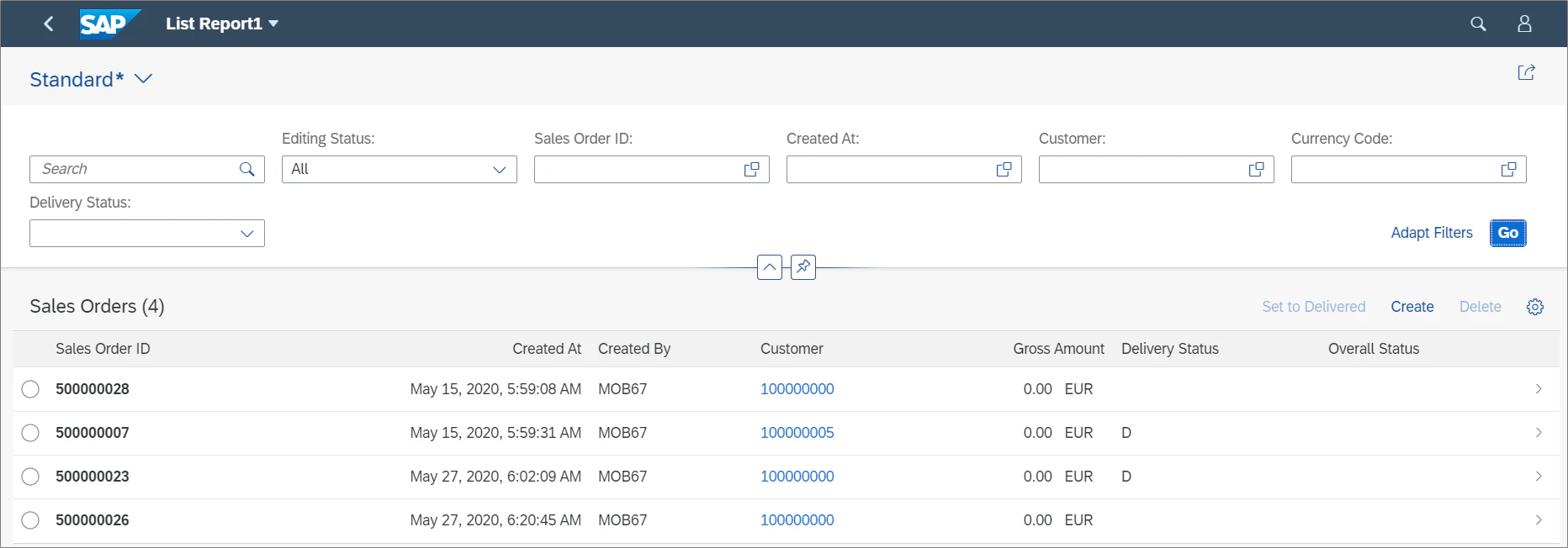The height and width of the screenshot is (548, 1568).
Task: Click the Sales Order ID column header
Action: point(103,349)
